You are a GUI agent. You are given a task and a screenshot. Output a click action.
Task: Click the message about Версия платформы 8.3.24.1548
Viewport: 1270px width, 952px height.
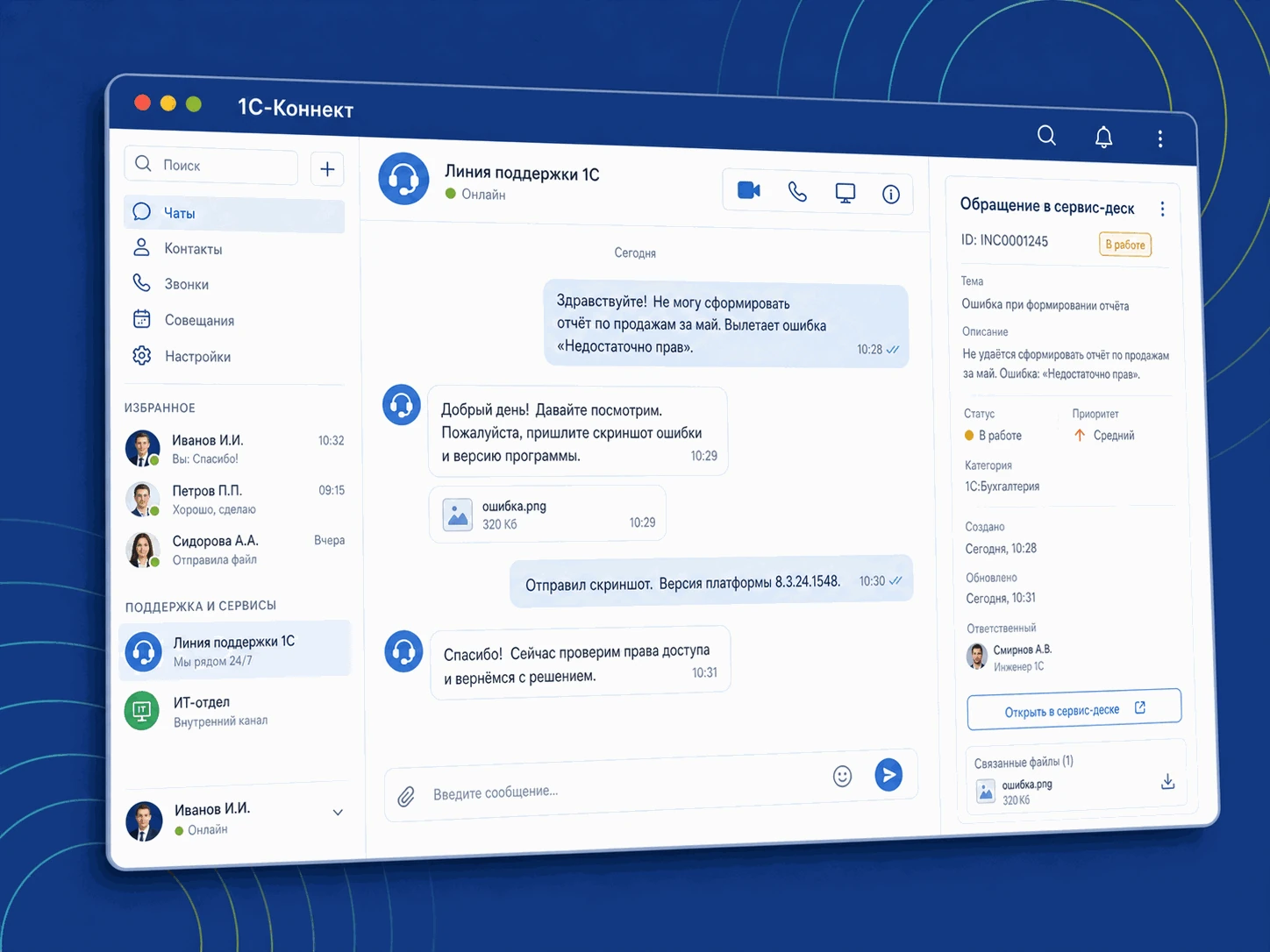pyautogui.click(x=711, y=582)
